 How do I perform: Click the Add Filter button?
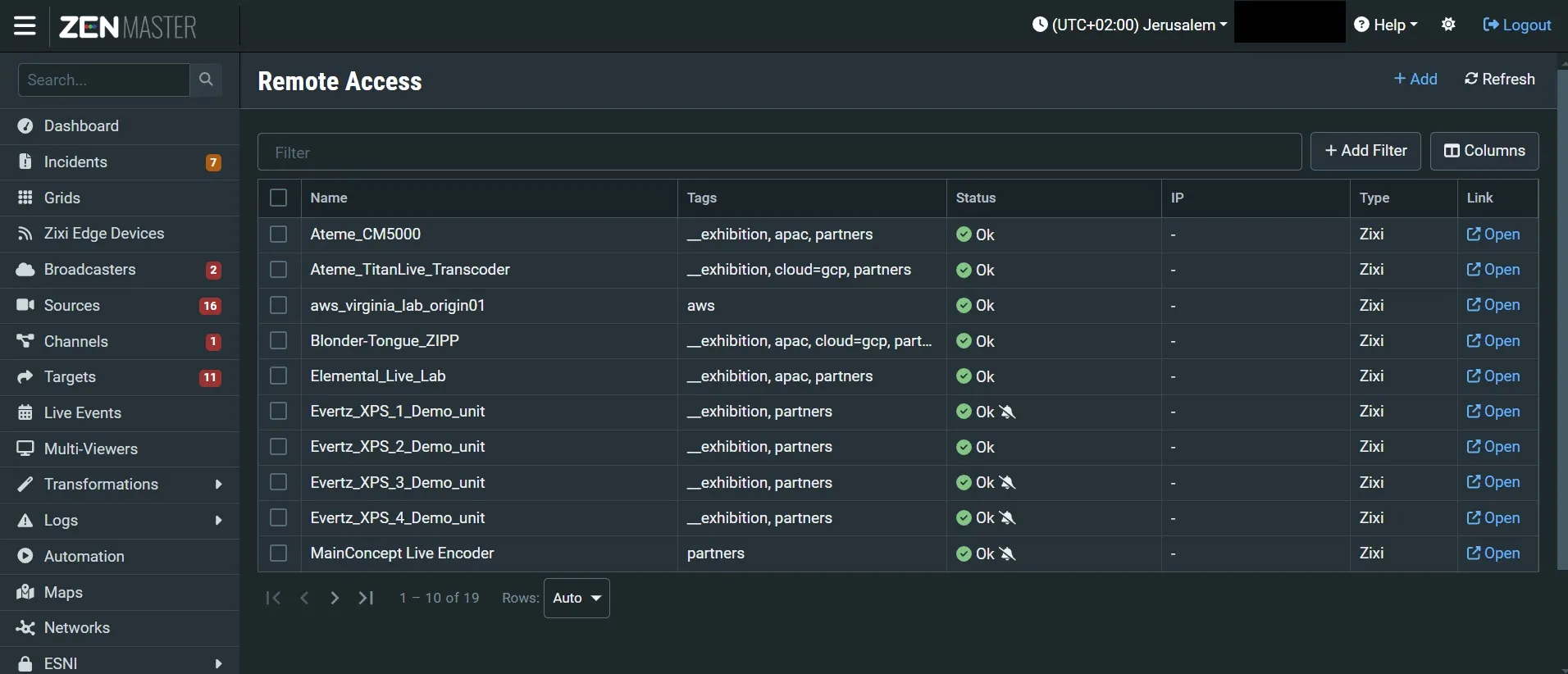(x=1365, y=152)
